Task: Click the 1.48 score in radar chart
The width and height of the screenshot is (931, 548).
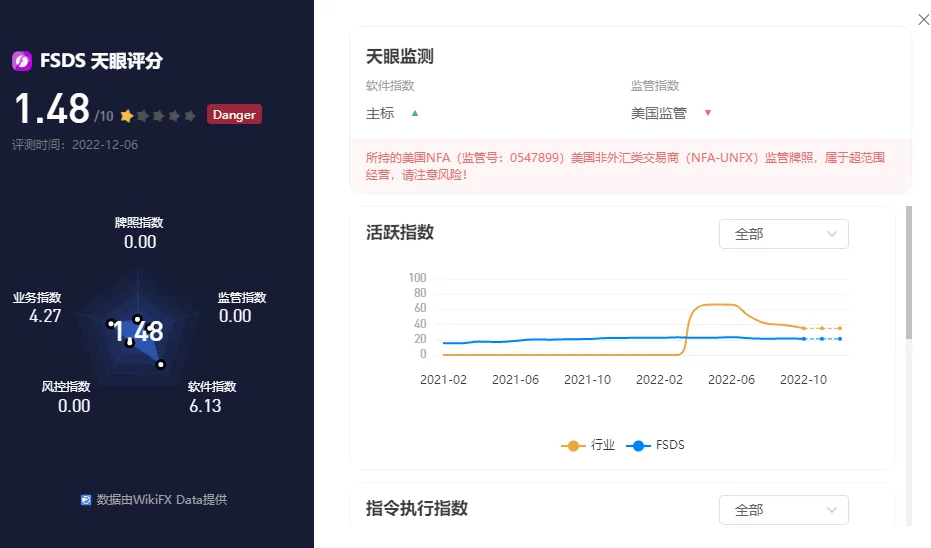Action: click(x=138, y=331)
